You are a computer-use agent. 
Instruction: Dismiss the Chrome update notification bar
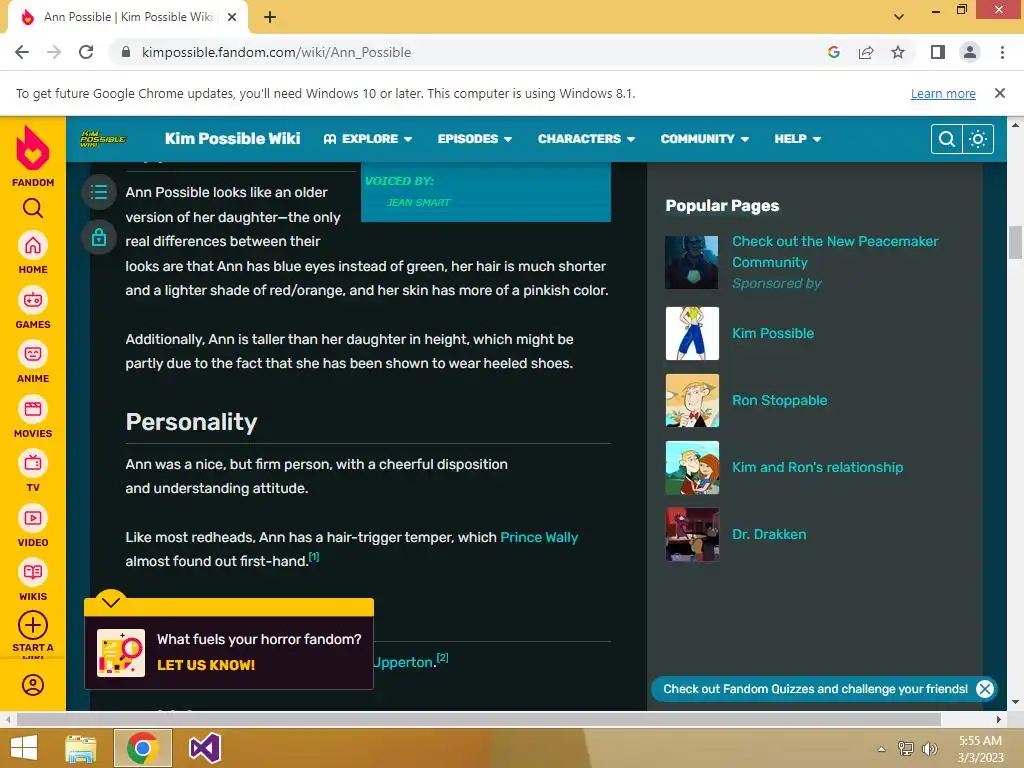999,93
